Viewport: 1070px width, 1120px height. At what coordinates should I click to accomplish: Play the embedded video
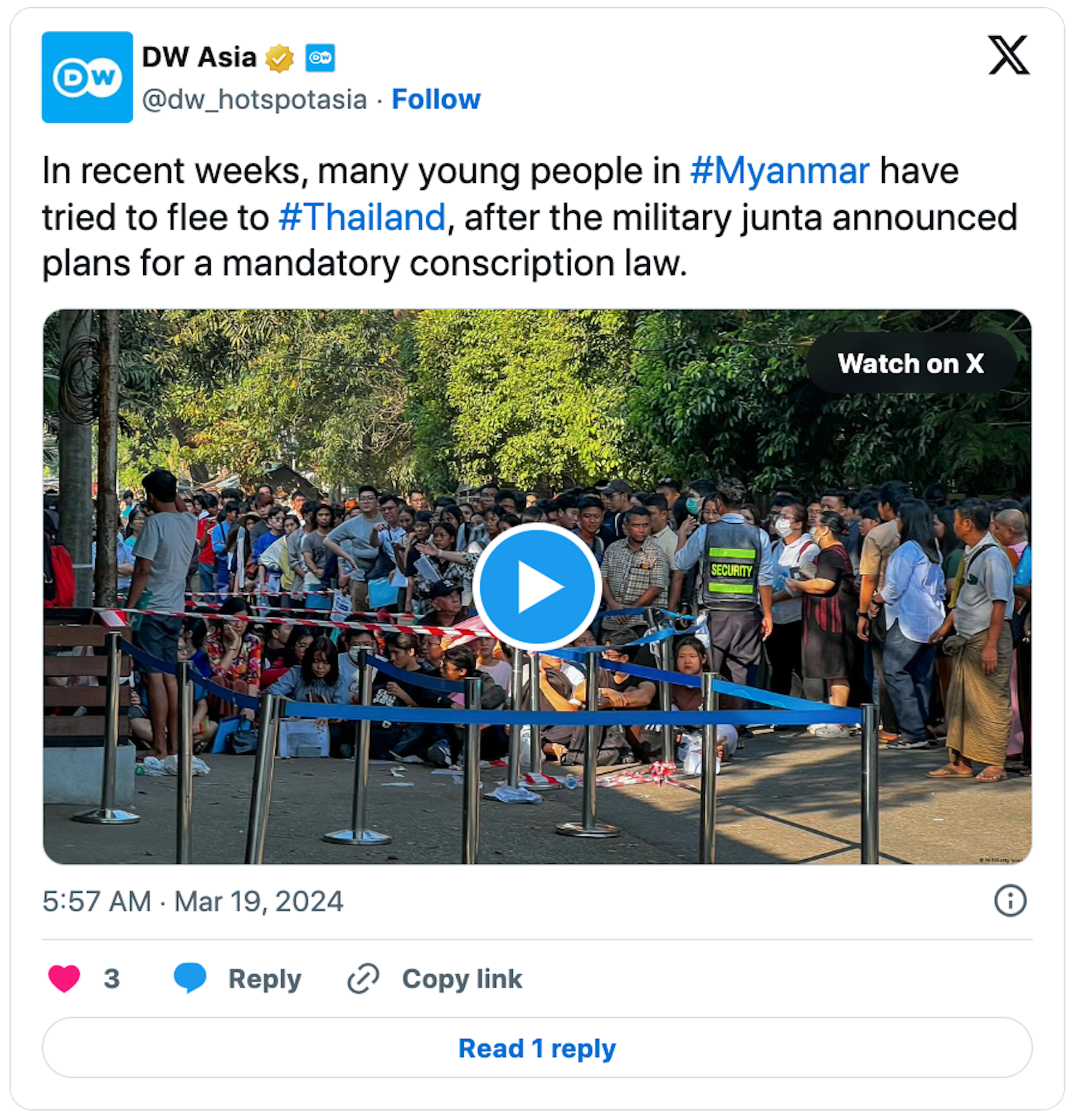click(537, 586)
